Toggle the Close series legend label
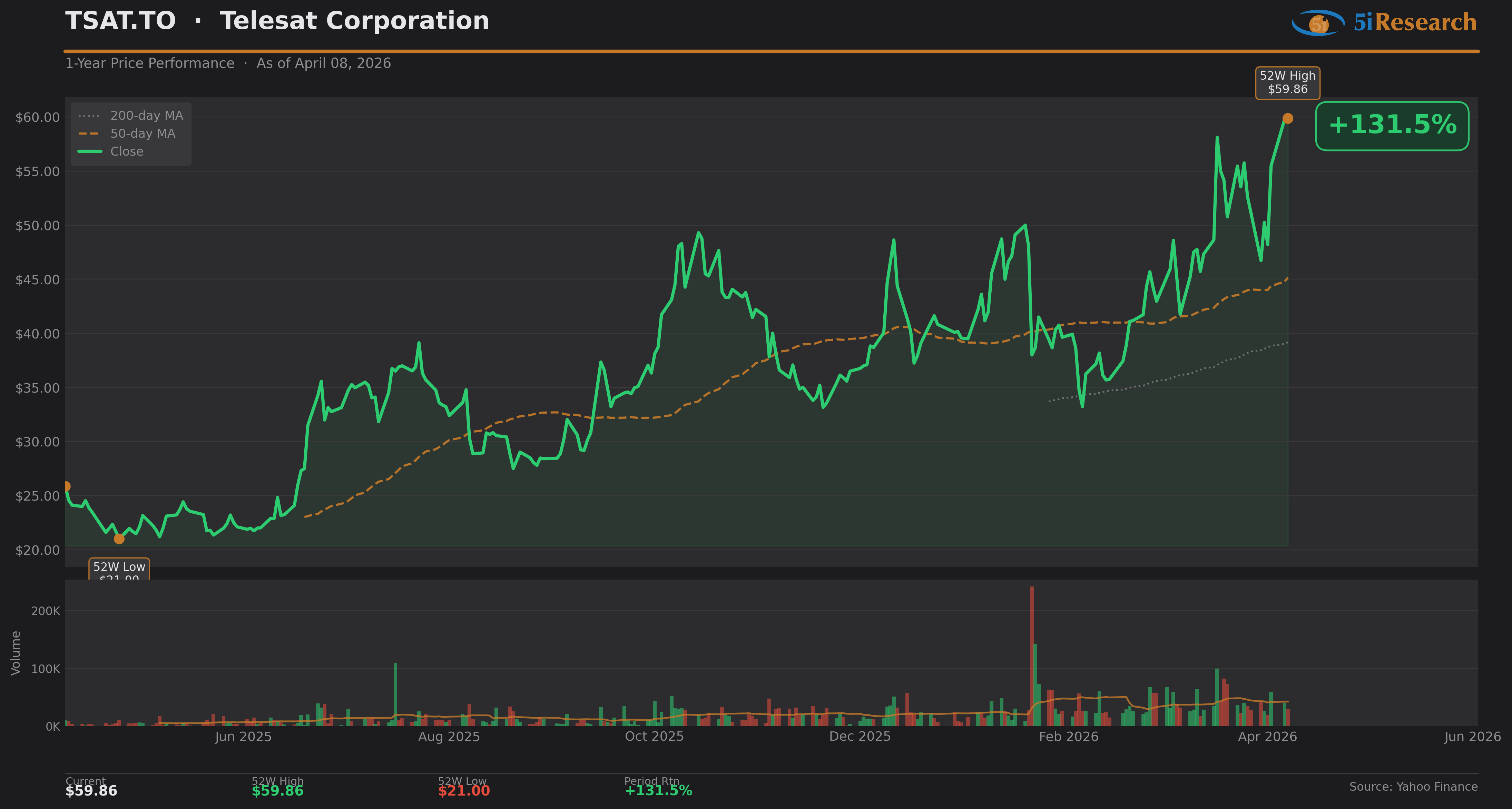Image resolution: width=1512 pixels, height=809 pixels. [x=127, y=151]
